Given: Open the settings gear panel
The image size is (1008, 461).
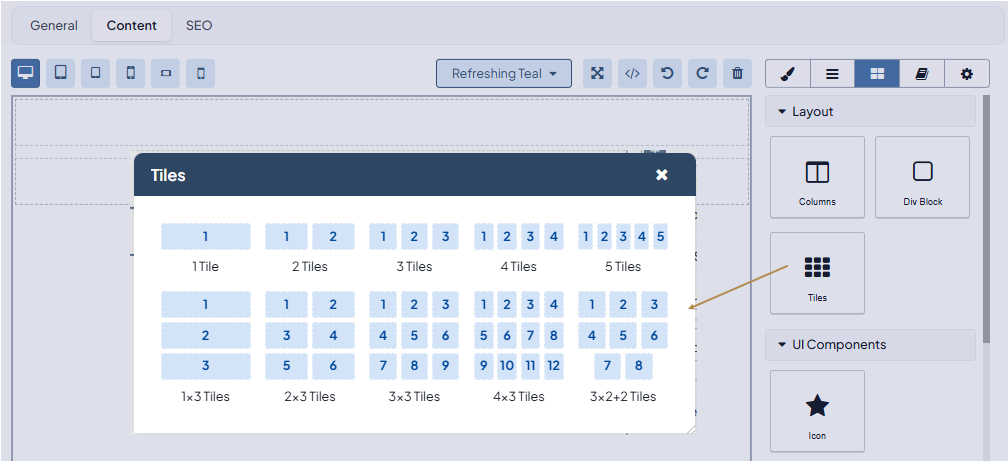Looking at the screenshot, I should tap(966, 74).
